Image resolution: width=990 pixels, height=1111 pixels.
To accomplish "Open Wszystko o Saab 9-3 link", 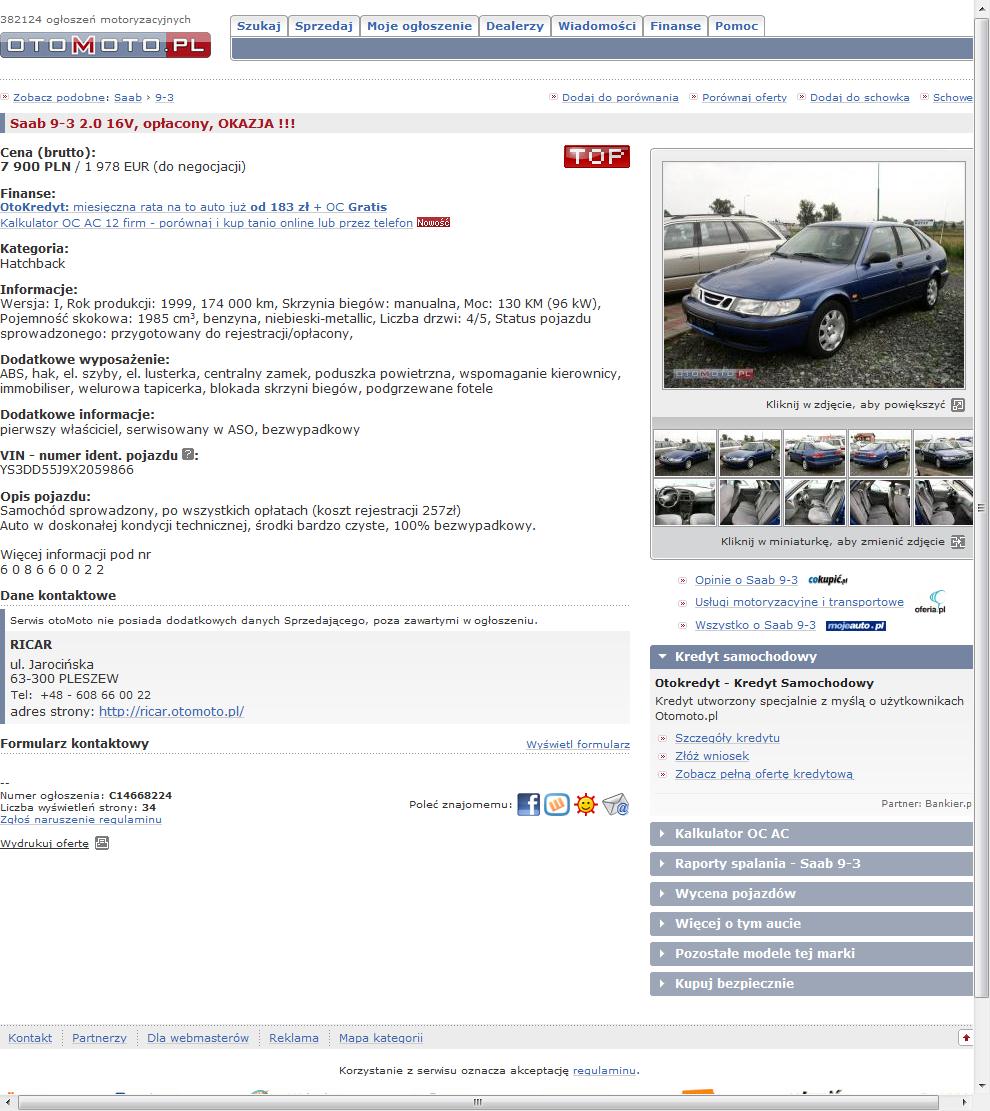I will tap(755, 625).
